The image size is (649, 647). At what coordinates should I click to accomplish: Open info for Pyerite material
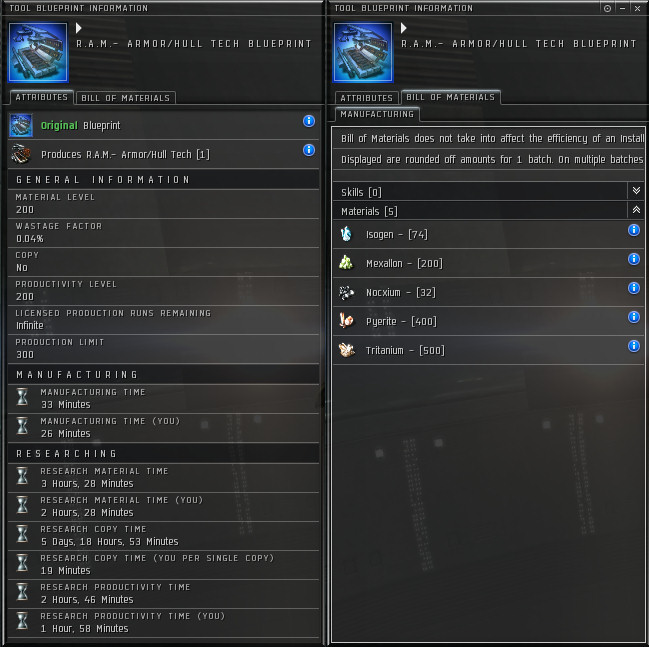coord(634,317)
